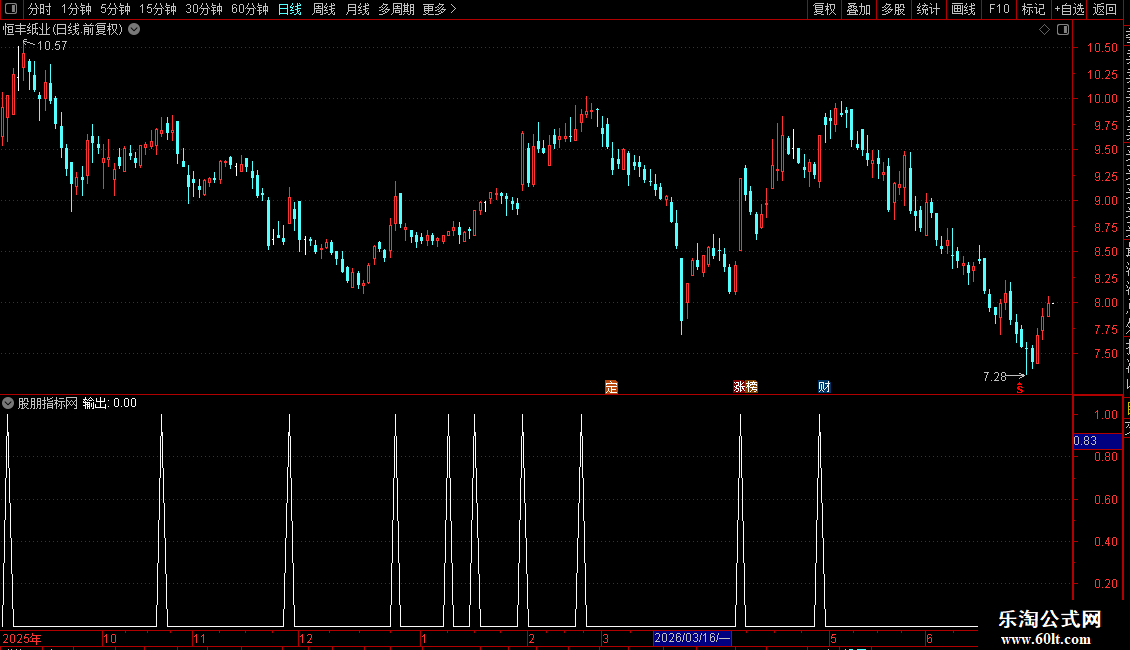
Task: Switch to 分时 intraday view
Action: [40, 9]
